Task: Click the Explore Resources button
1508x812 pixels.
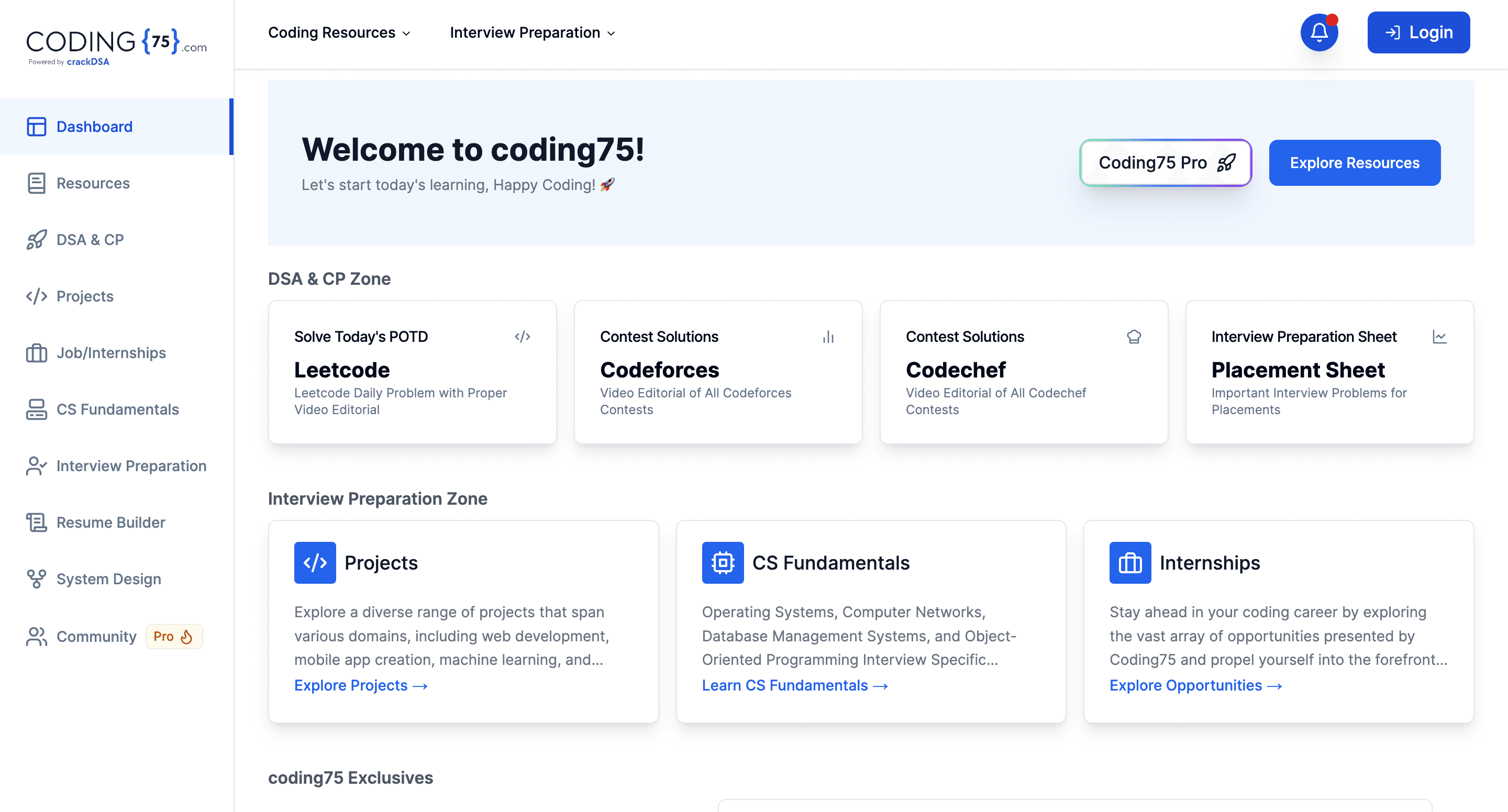Action: (1355, 163)
